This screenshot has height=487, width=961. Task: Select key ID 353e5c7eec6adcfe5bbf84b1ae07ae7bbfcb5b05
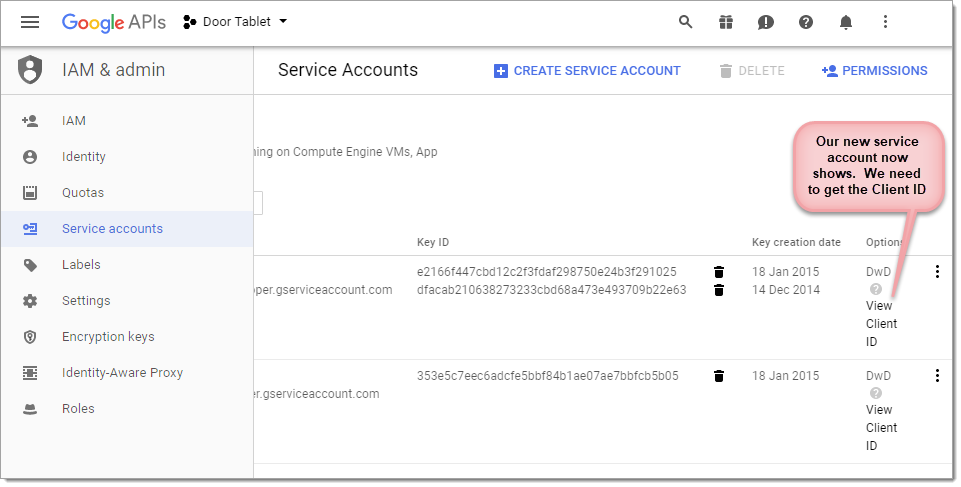[x=547, y=376]
